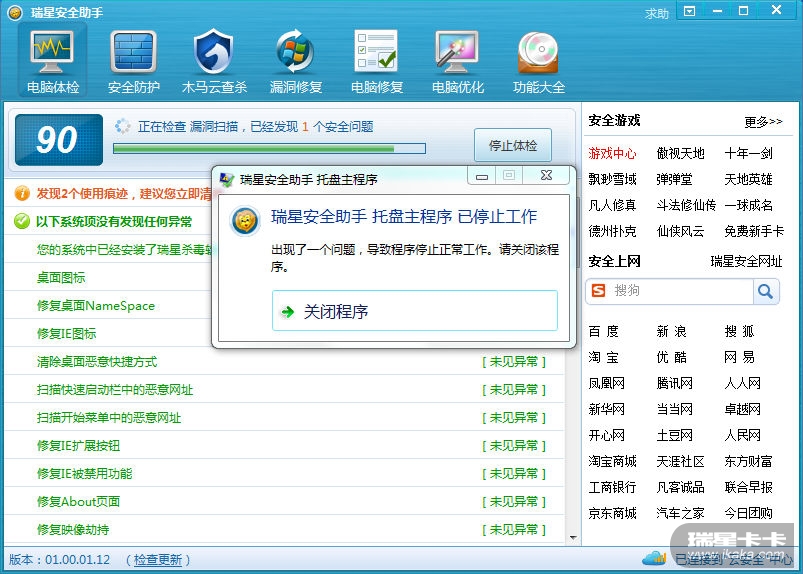803x574 pixels.
Task: Click 关闭程序 in crash dialog
Action: [x=415, y=311]
